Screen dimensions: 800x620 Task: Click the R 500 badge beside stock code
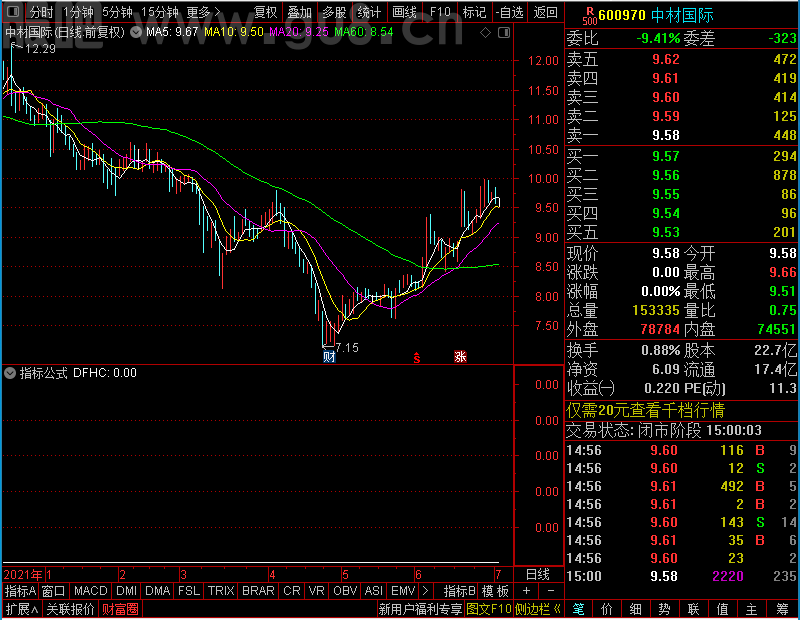point(590,16)
